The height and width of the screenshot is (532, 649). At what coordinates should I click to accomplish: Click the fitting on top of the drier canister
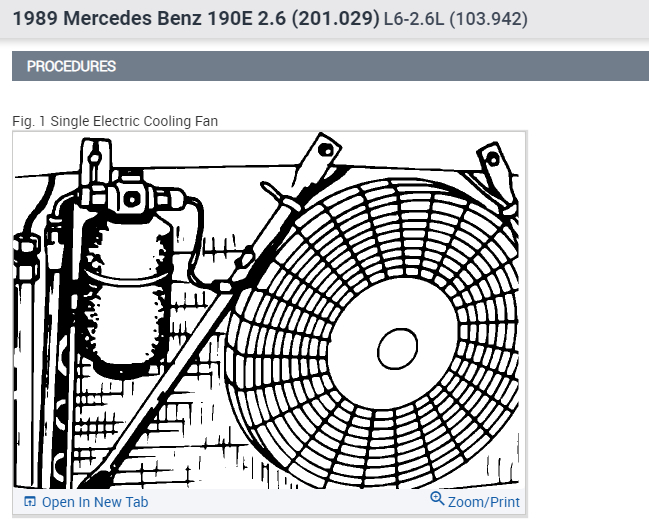[127, 193]
